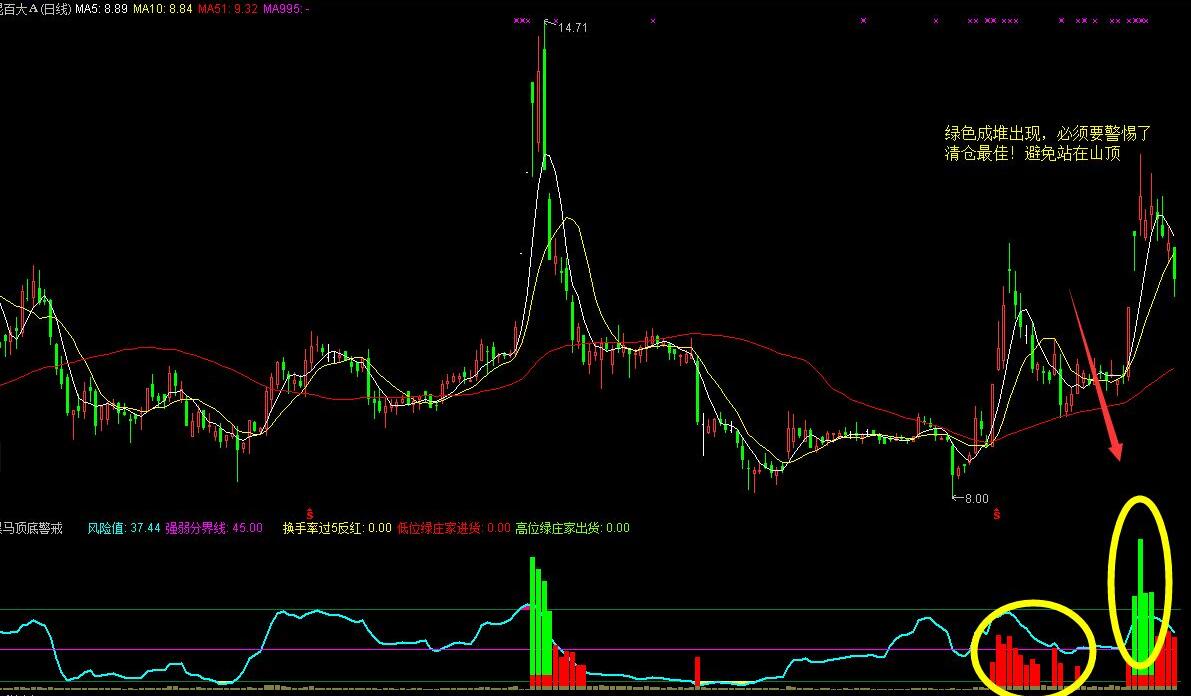
Task: Click the 强弱分界线 45.00 label
Action: point(214,528)
